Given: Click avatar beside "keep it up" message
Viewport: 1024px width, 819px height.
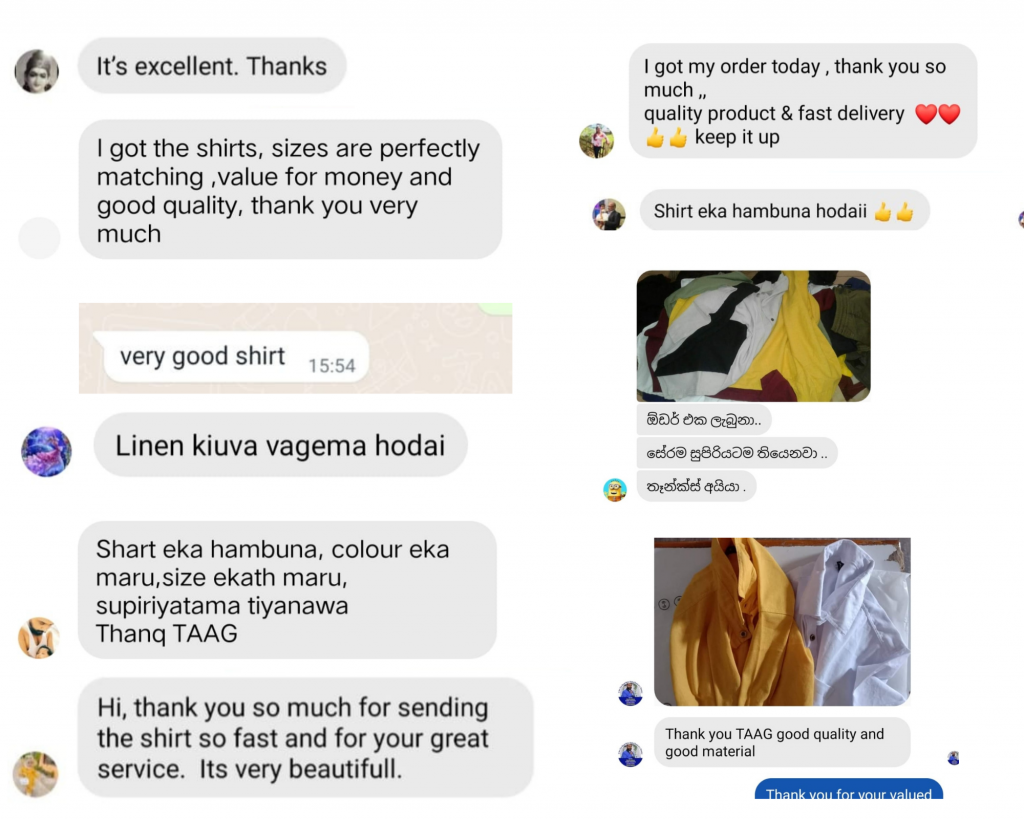Looking at the screenshot, I should (x=596, y=140).
